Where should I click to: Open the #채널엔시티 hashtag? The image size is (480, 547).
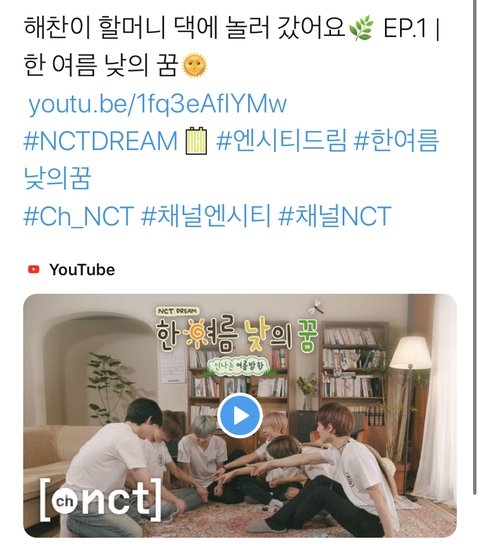[x=206, y=216]
